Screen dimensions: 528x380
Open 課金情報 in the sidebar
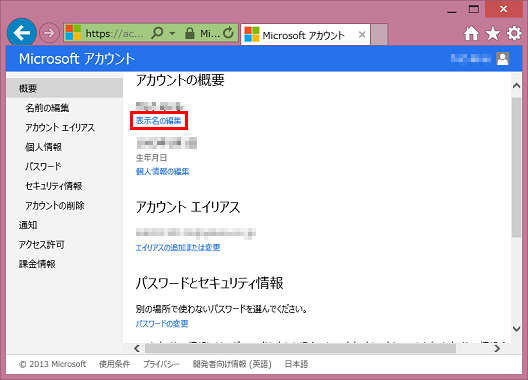tap(37, 264)
